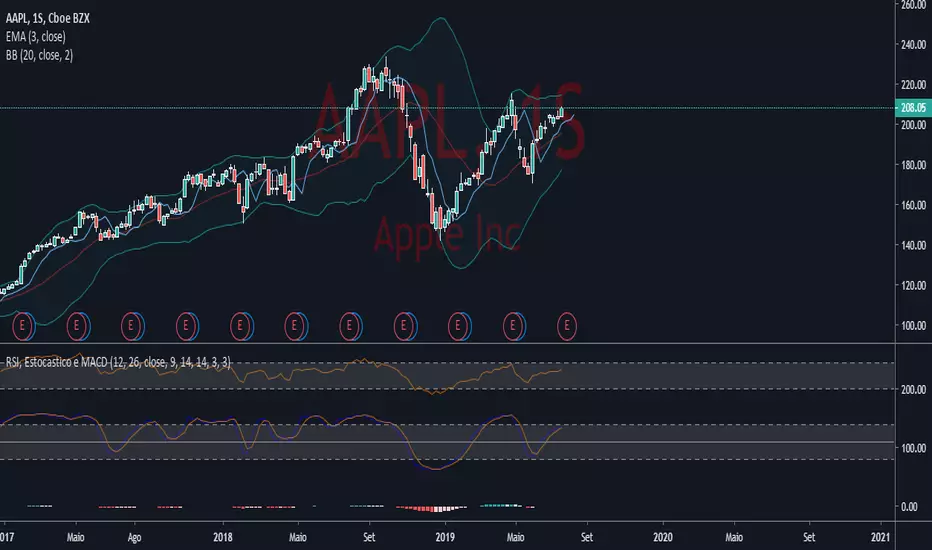Click the 2019 label on the time axis

pyautogui.click(x=445, y=538)
